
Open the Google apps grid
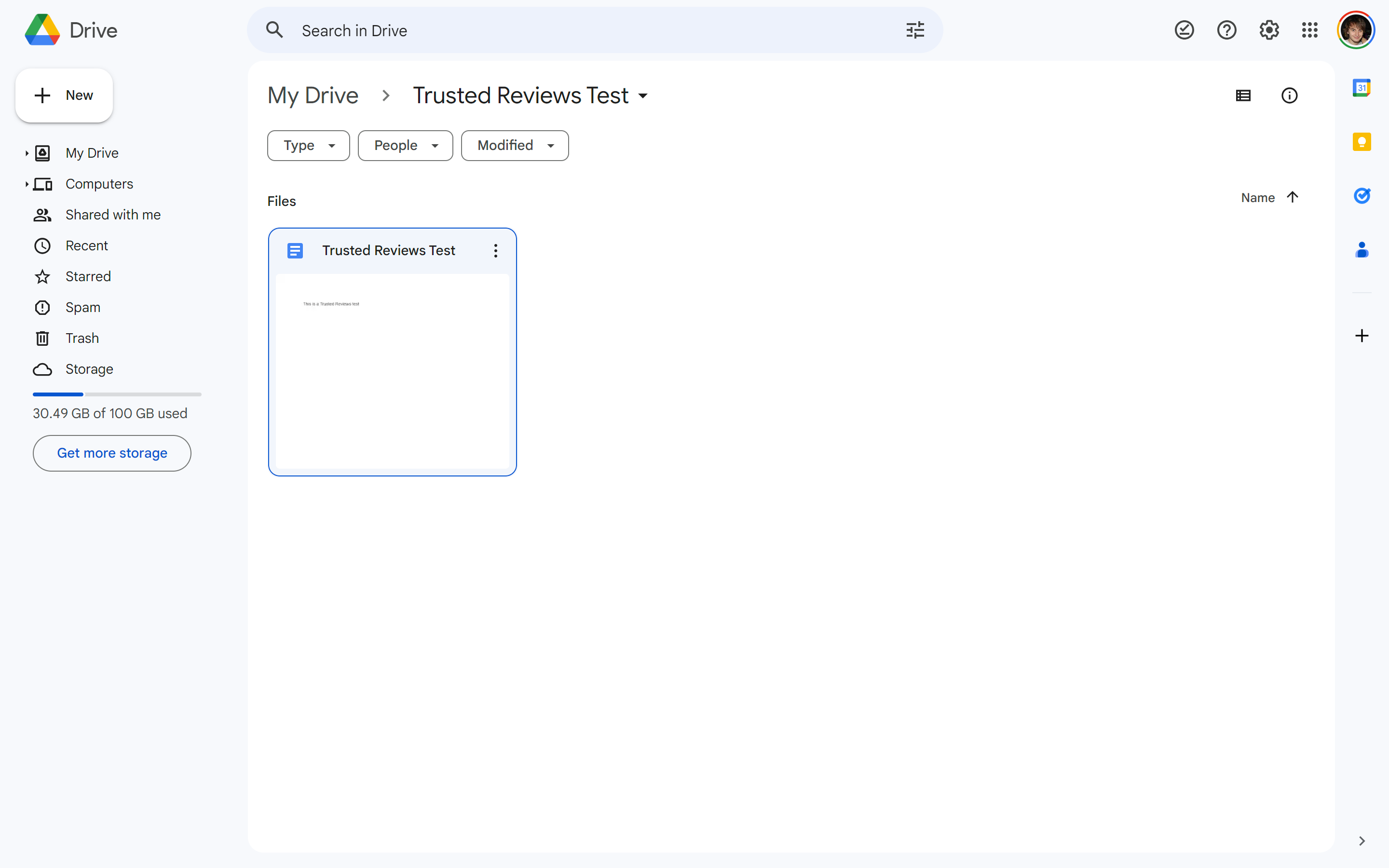pyautogui.click(x=1310, y=30)
